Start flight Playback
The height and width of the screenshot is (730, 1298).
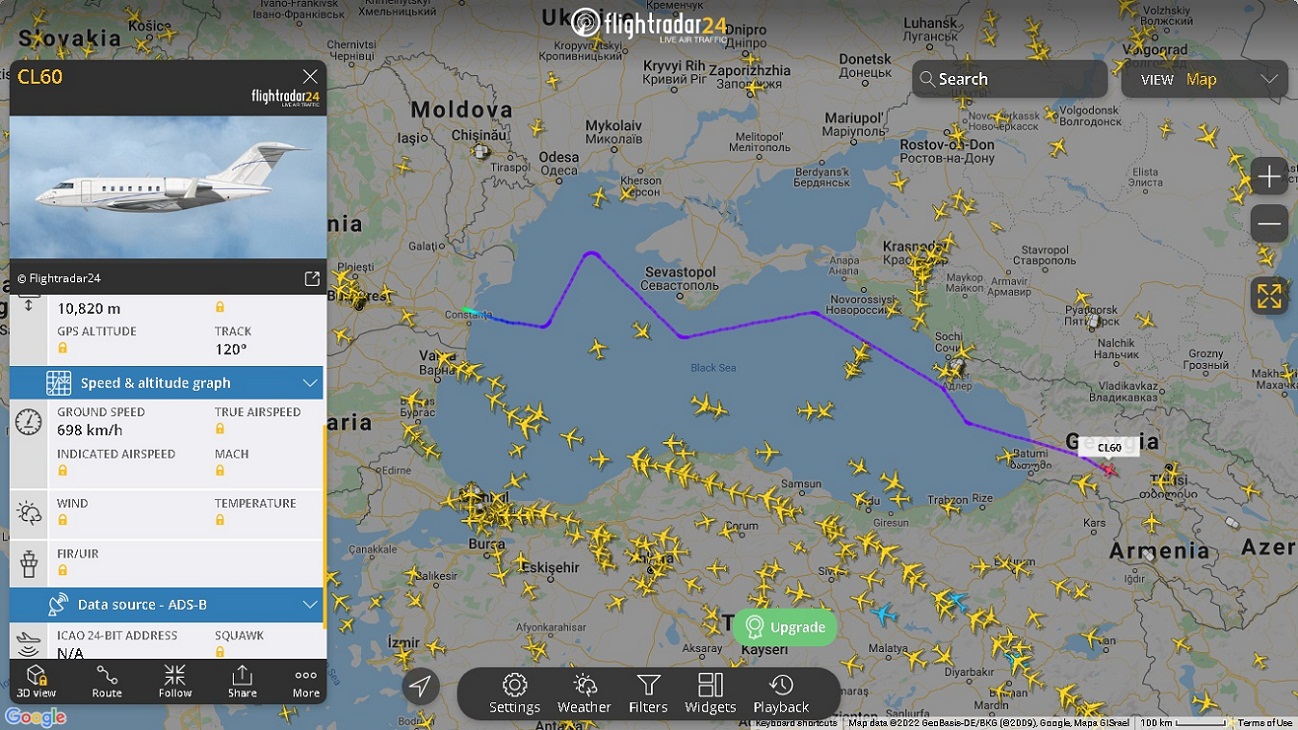pos(781,693)
